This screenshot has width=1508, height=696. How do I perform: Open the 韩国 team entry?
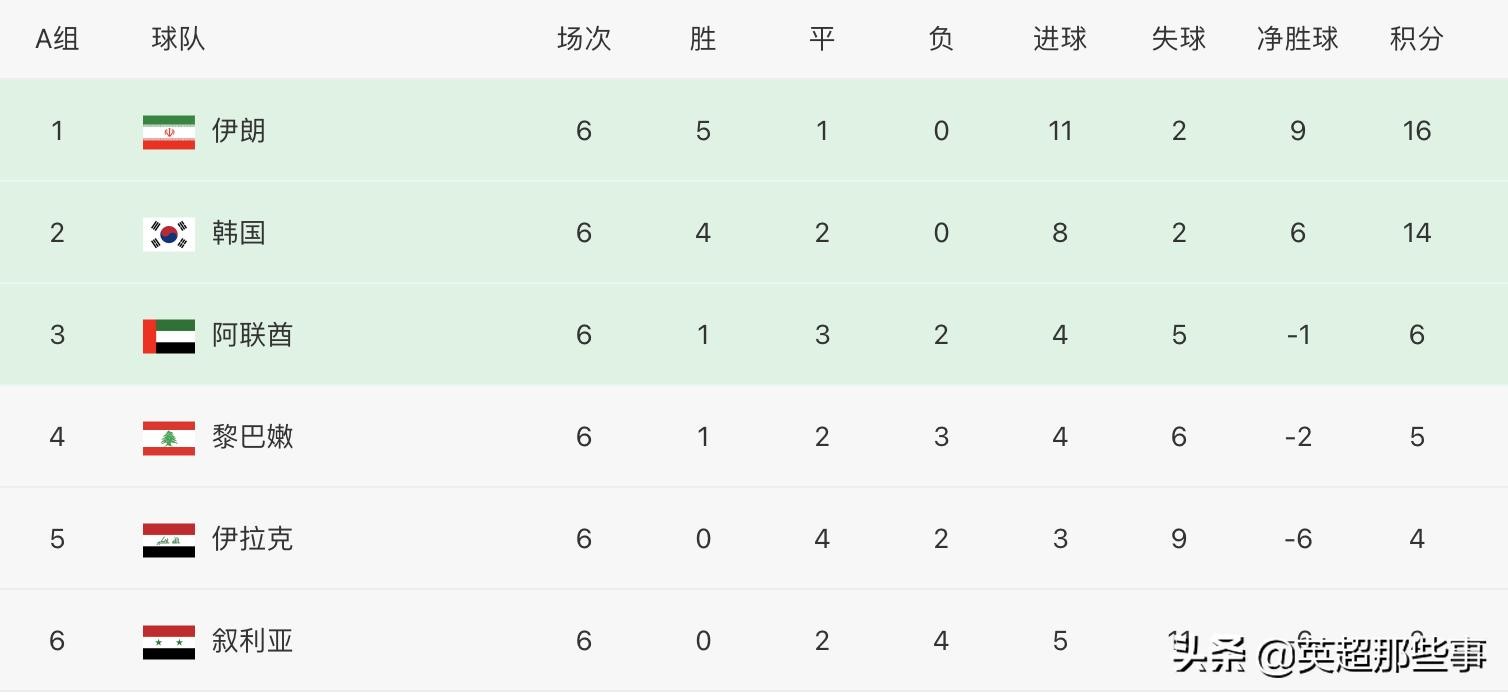239,233
